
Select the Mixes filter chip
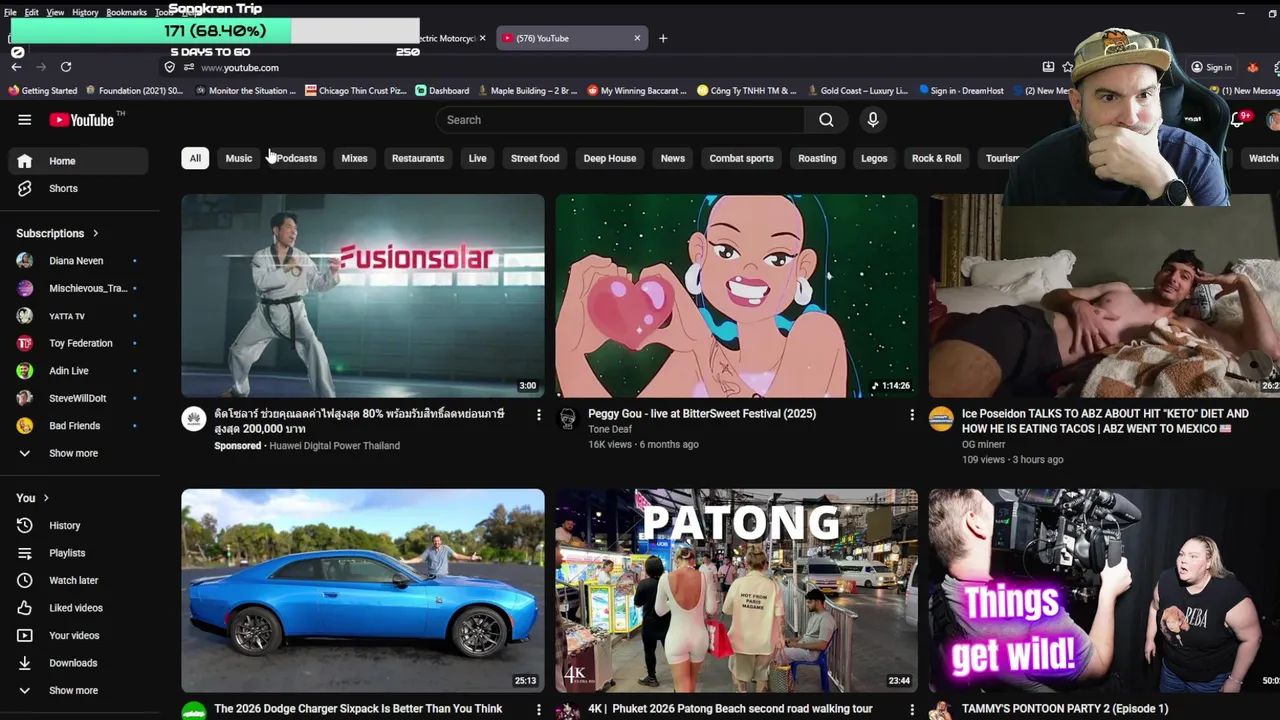(x=354, y=158)
